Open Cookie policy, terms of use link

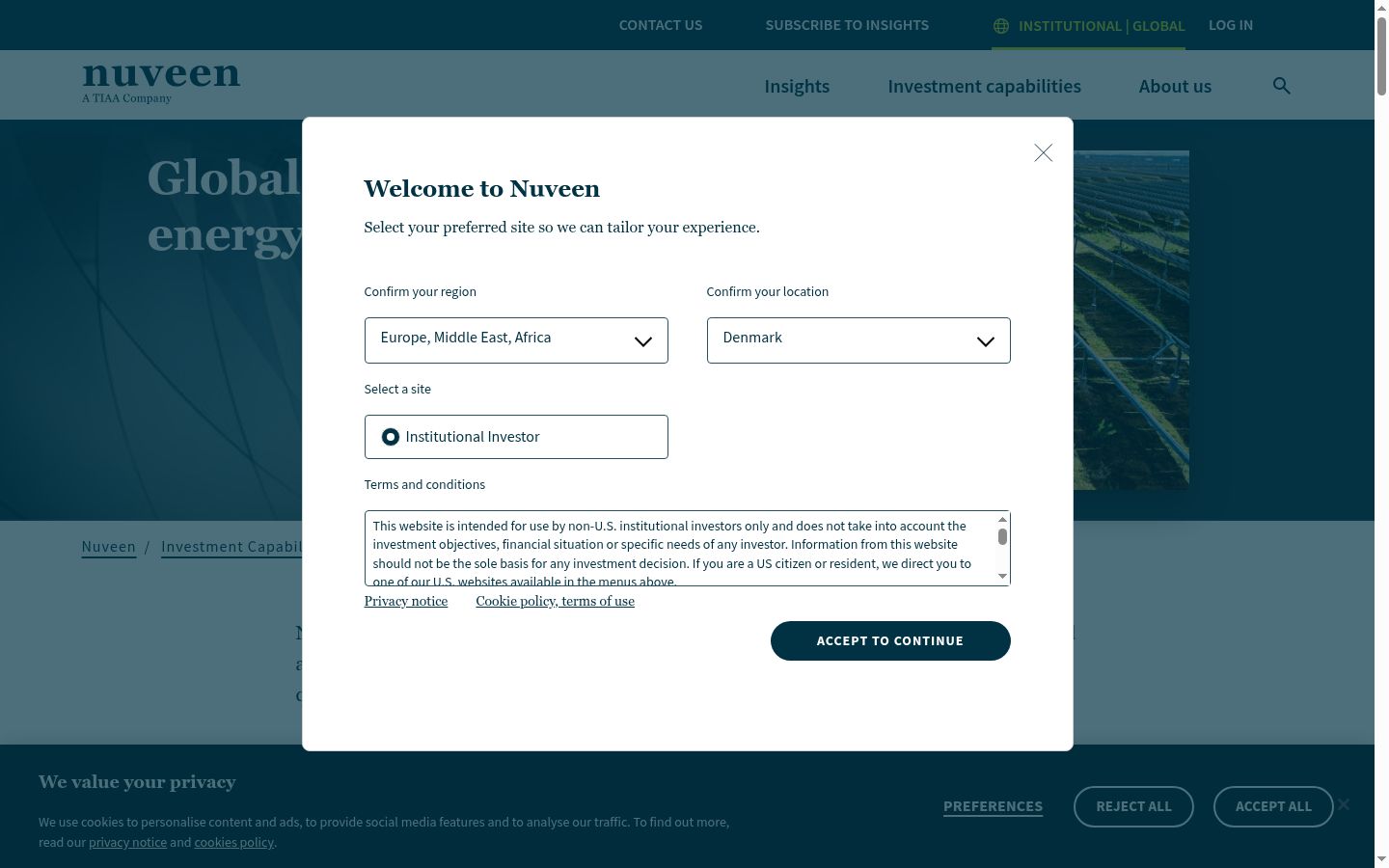click(556, 601)
